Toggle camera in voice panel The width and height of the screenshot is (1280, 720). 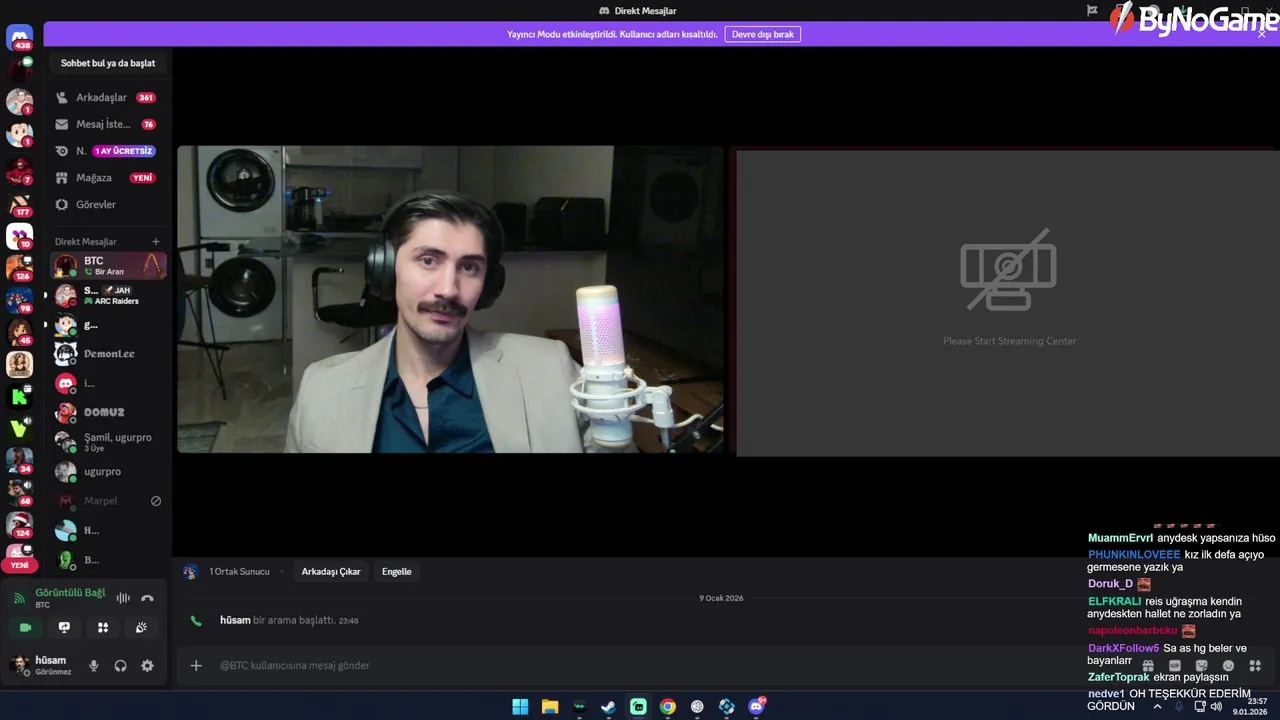(x=26, y=627)
